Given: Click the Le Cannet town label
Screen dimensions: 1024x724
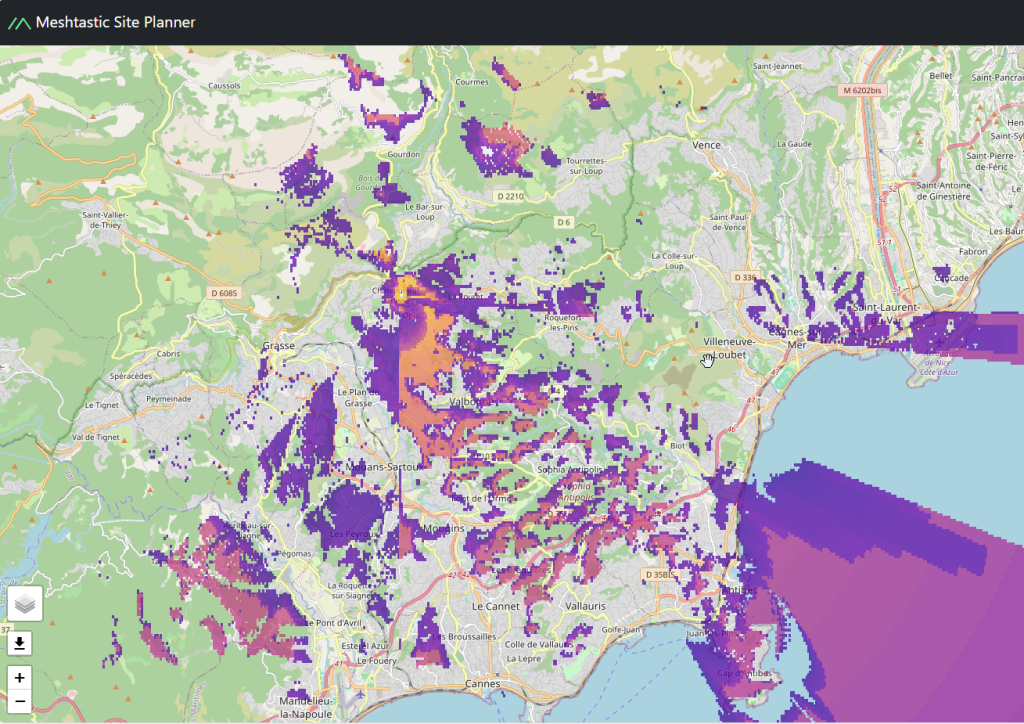Looking at the screenshot, I should tap(491, 607).
